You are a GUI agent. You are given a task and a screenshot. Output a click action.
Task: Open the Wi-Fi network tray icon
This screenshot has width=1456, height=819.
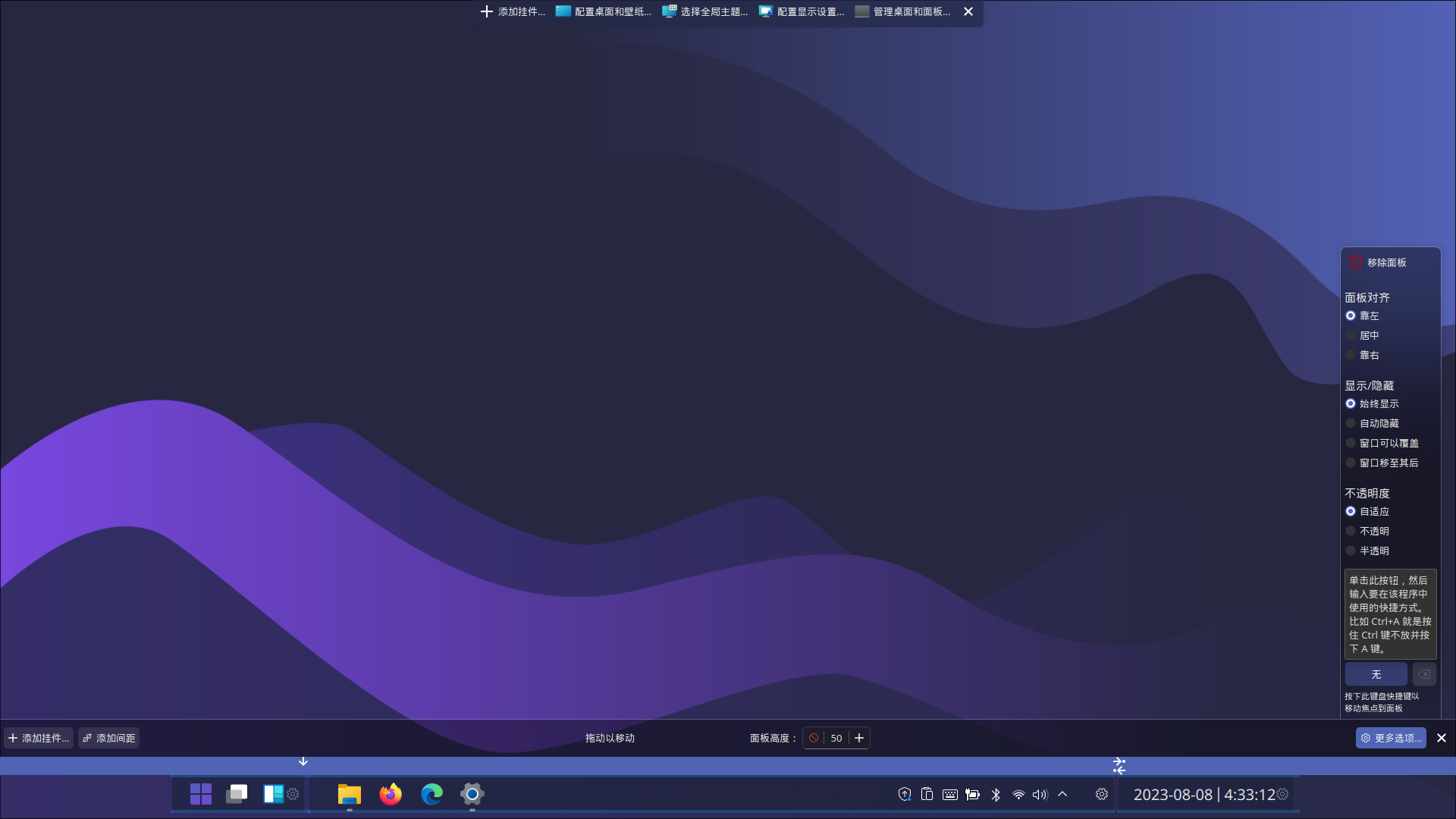(x=1018, y=794)
